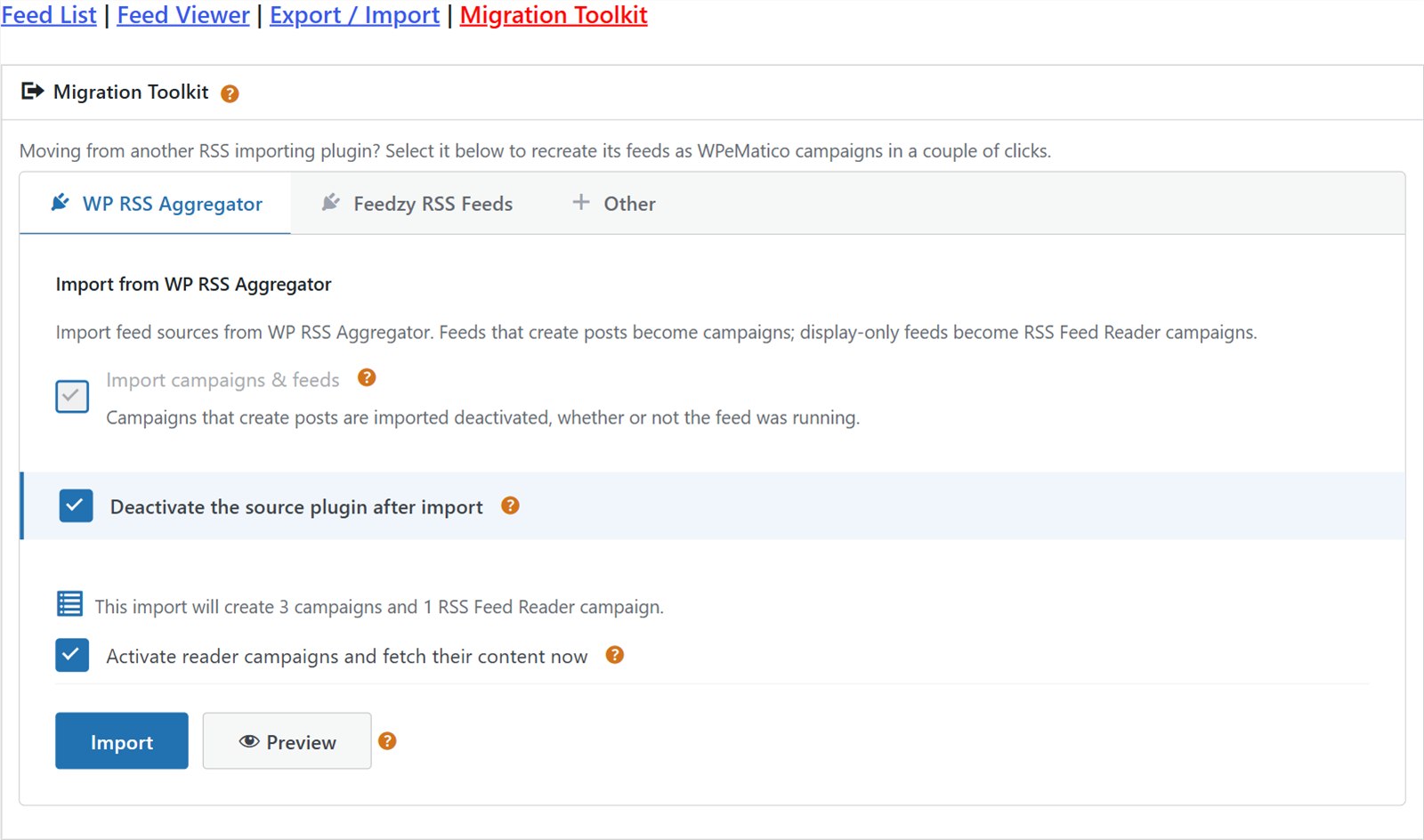Click help icon beside Activate reader campaigns
The image size is (1424, 840).
click(615, 655)
